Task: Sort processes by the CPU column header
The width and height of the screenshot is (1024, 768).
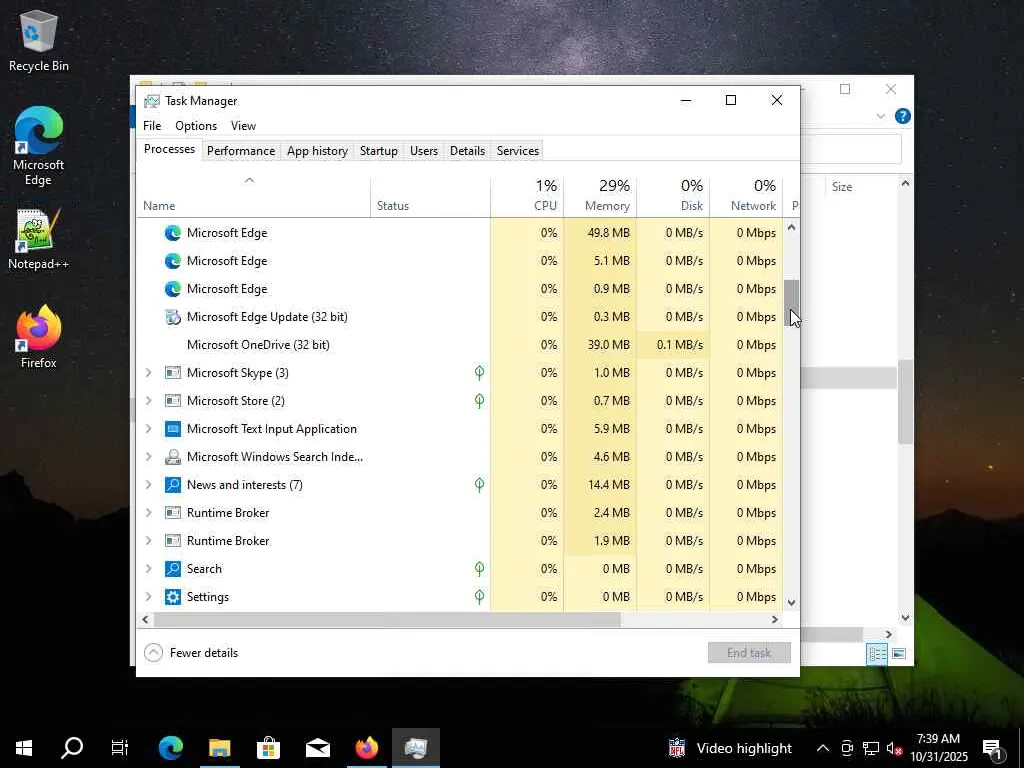Action: (527, 195)
